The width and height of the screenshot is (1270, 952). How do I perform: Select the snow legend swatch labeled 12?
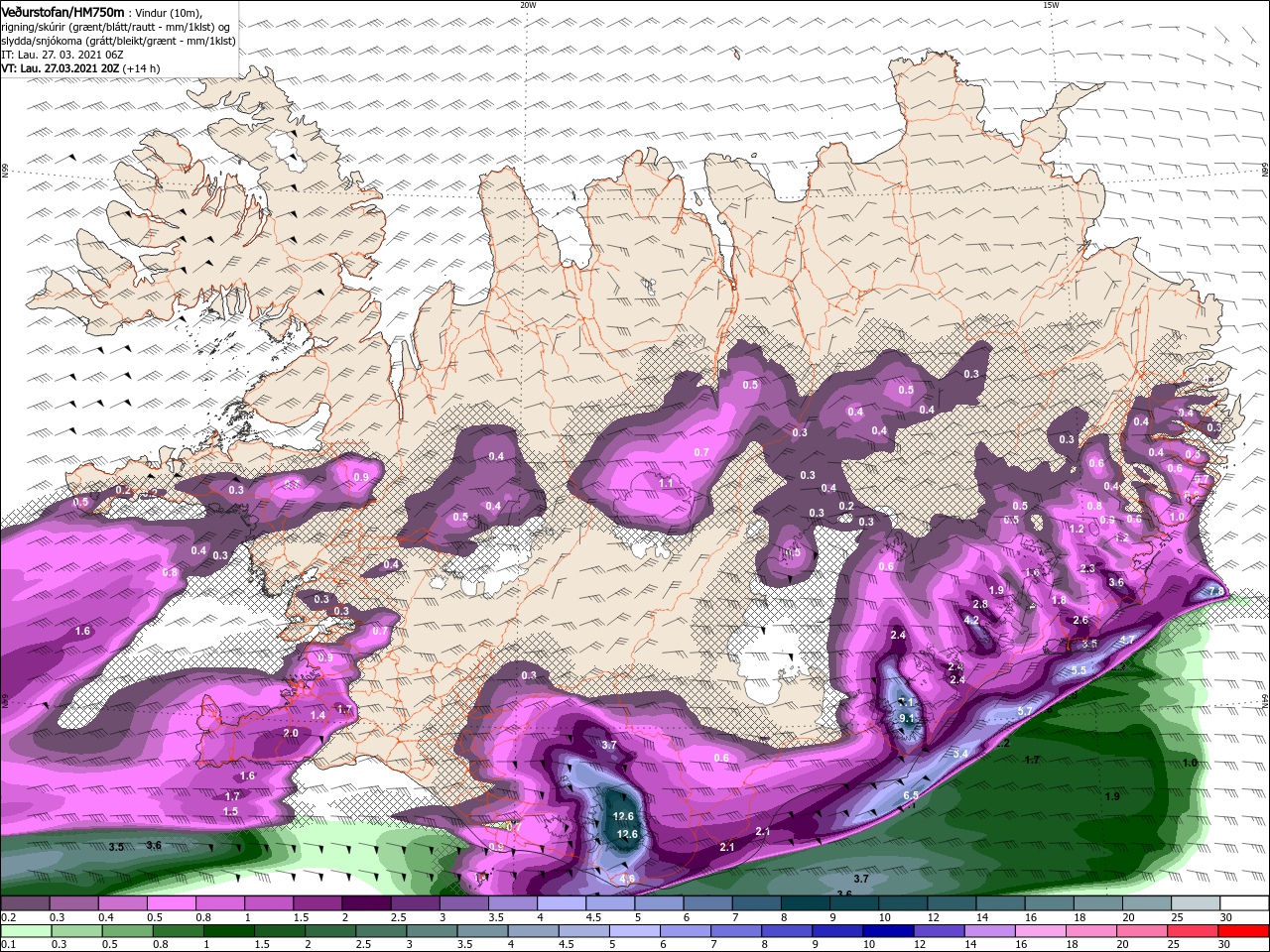952,902
